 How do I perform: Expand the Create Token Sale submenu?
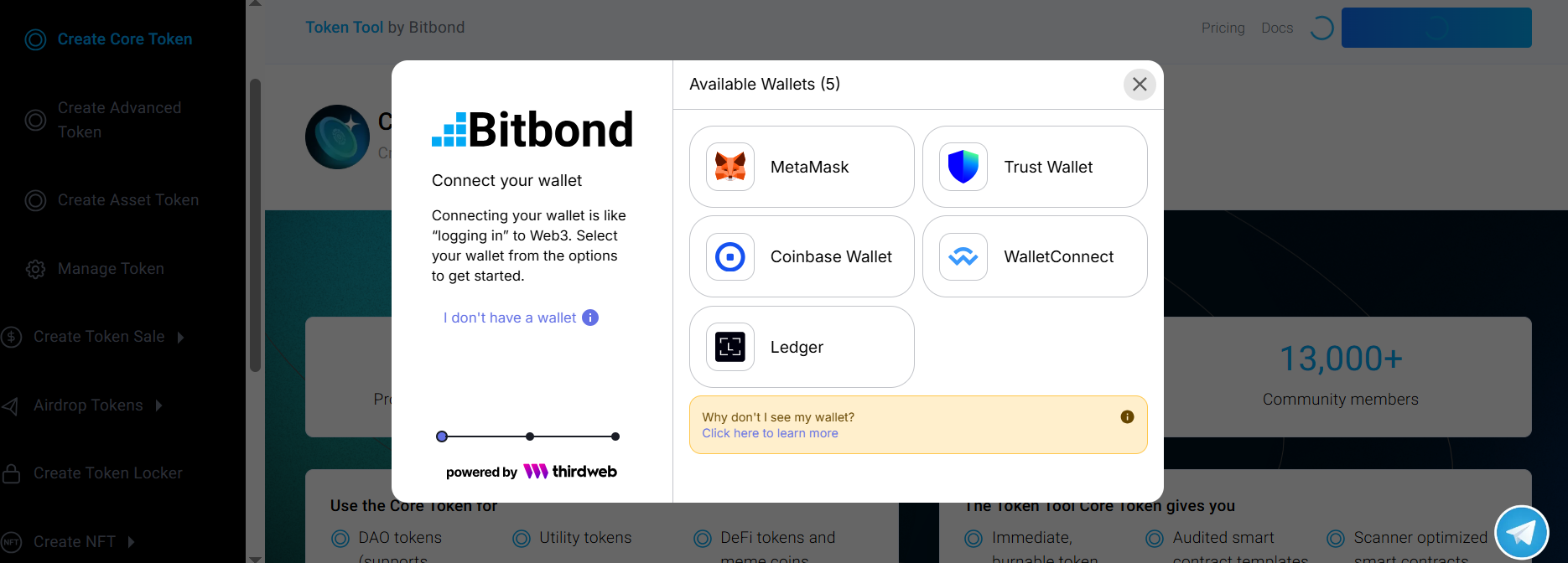tap(180, 337)
